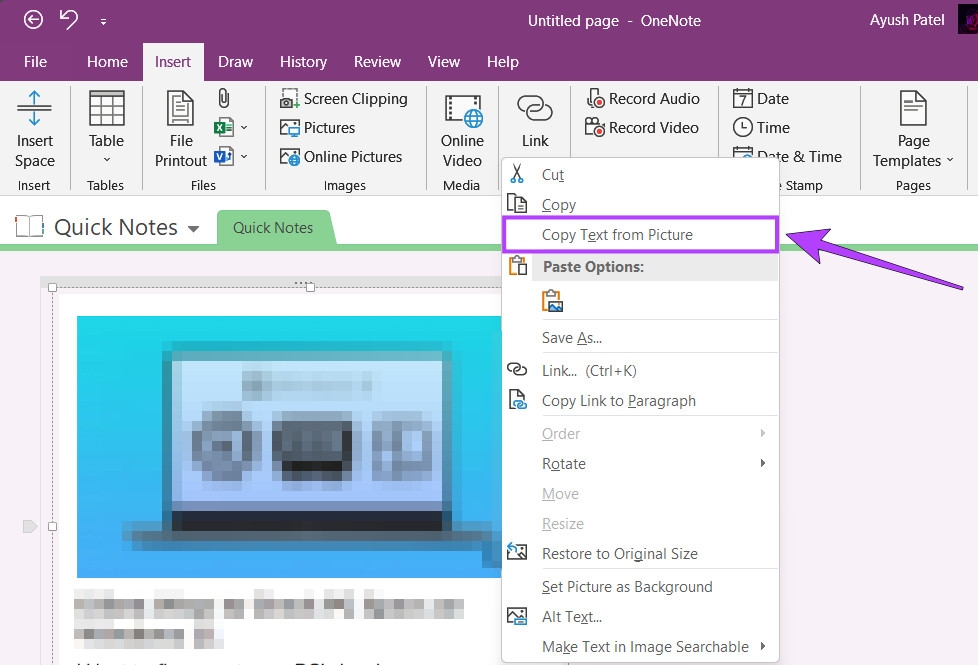Click the File Printout icon

click(x=180, y=108)
